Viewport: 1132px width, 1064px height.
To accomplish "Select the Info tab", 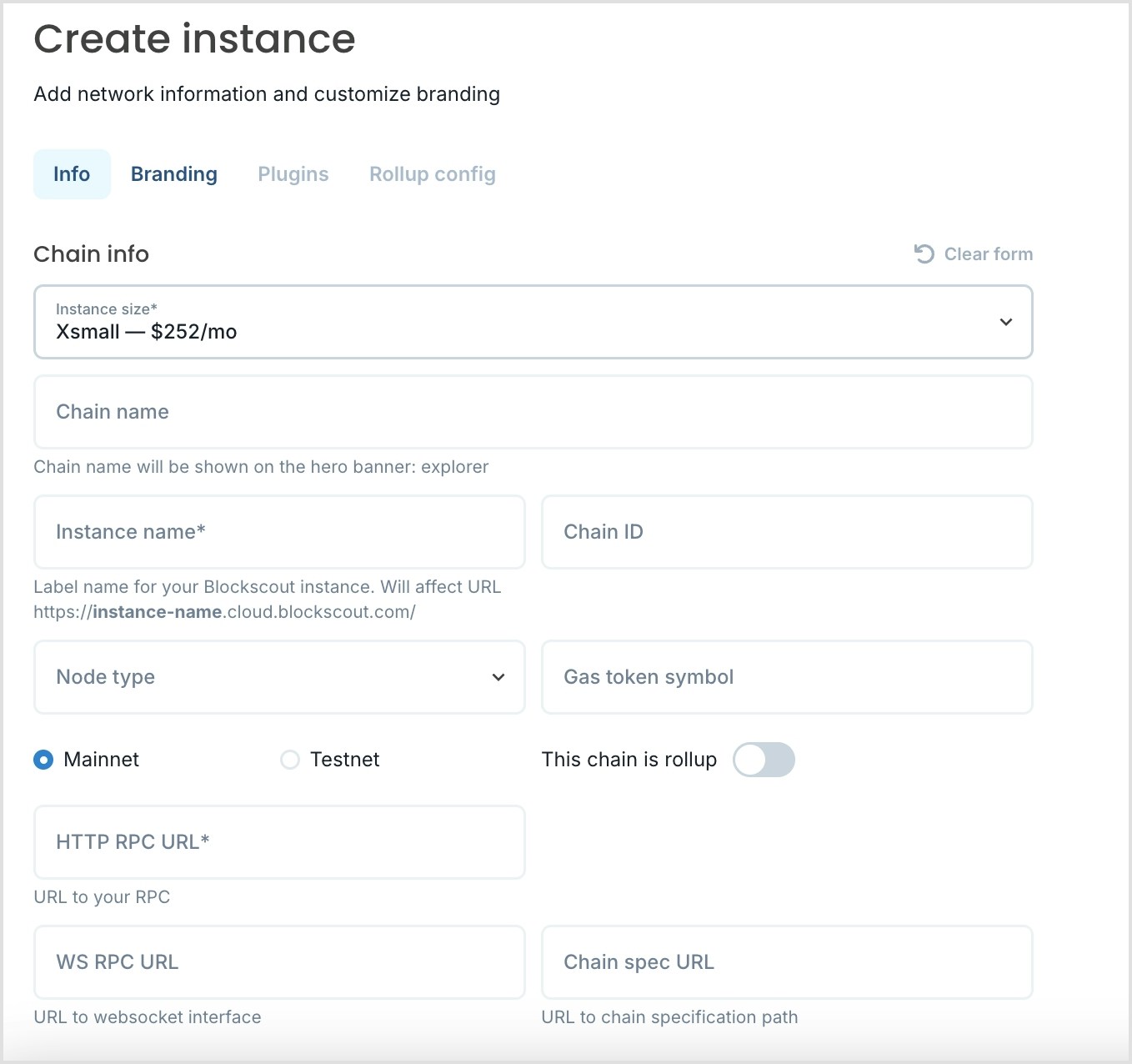I will pos(72,174).
